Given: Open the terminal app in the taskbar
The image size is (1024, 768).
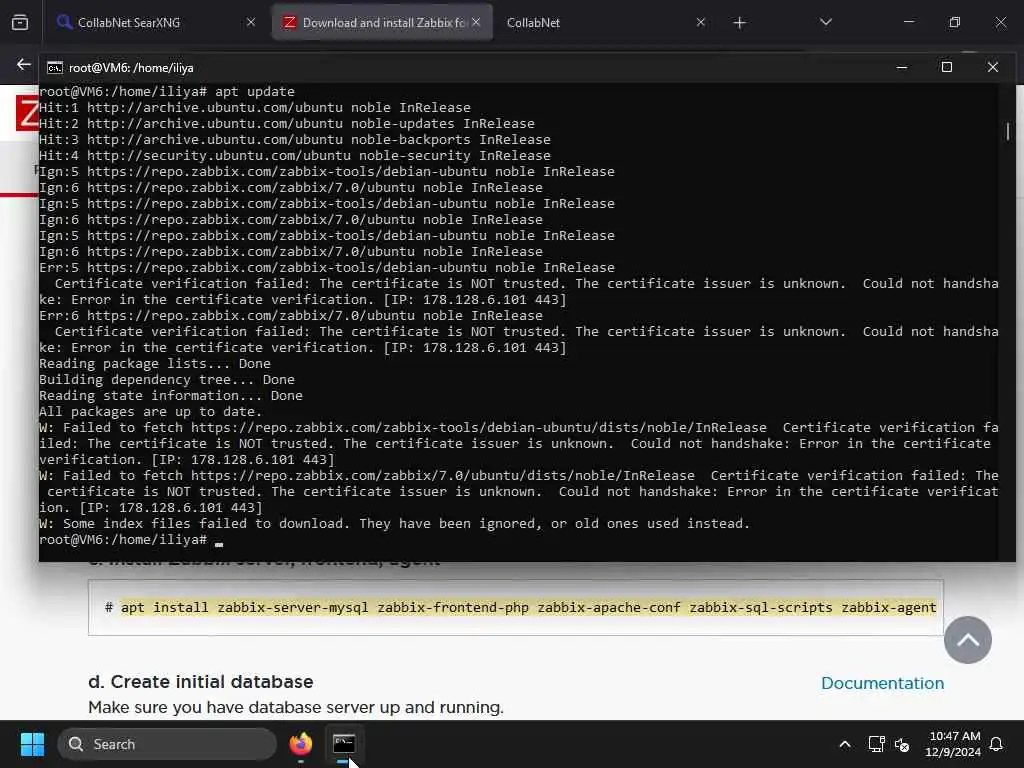Looking at the screenshot, I should coord(344,744).
